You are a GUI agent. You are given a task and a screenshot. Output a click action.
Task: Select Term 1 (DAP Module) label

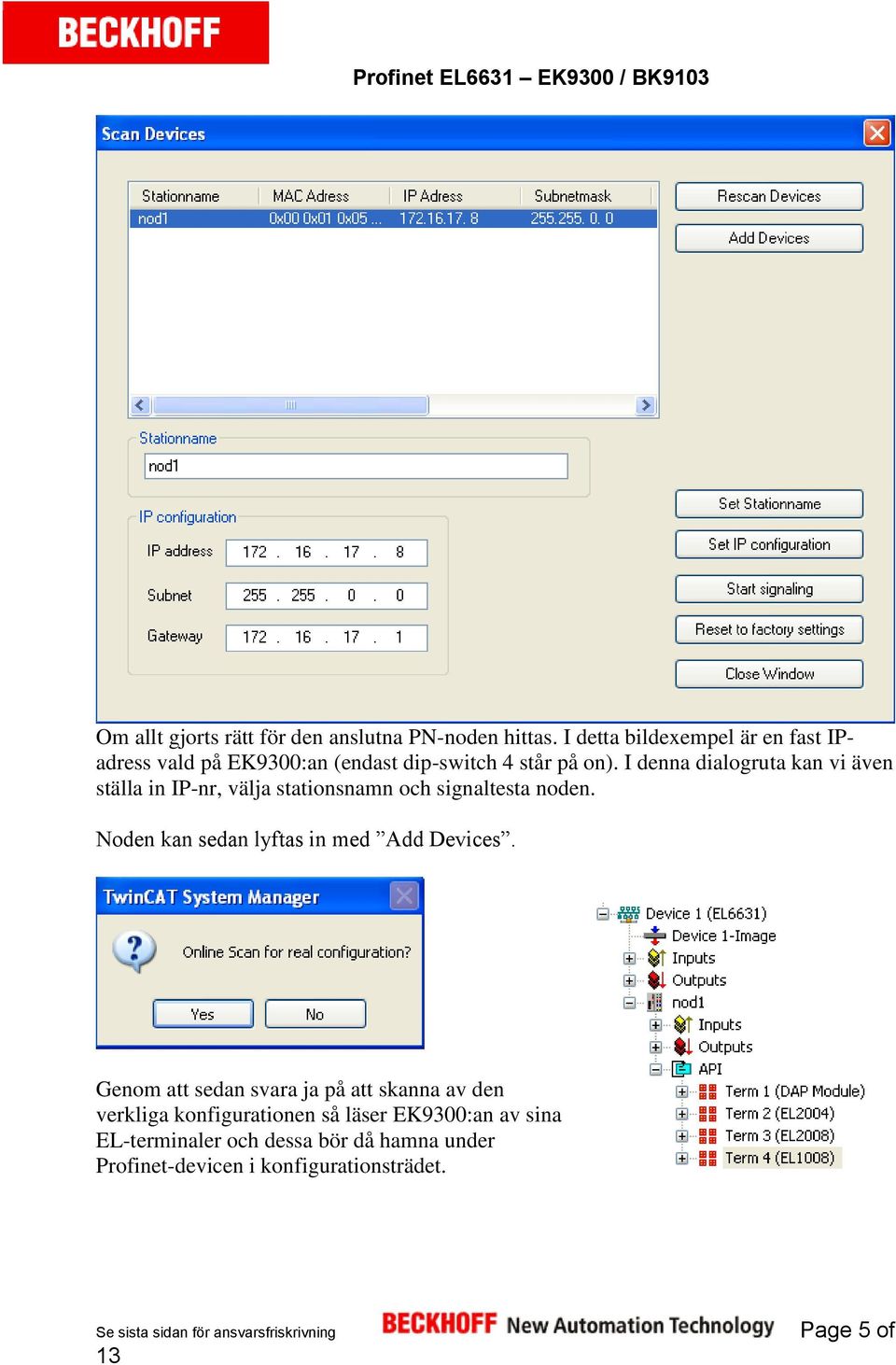pyautogui.click(x=795, y=1091)
